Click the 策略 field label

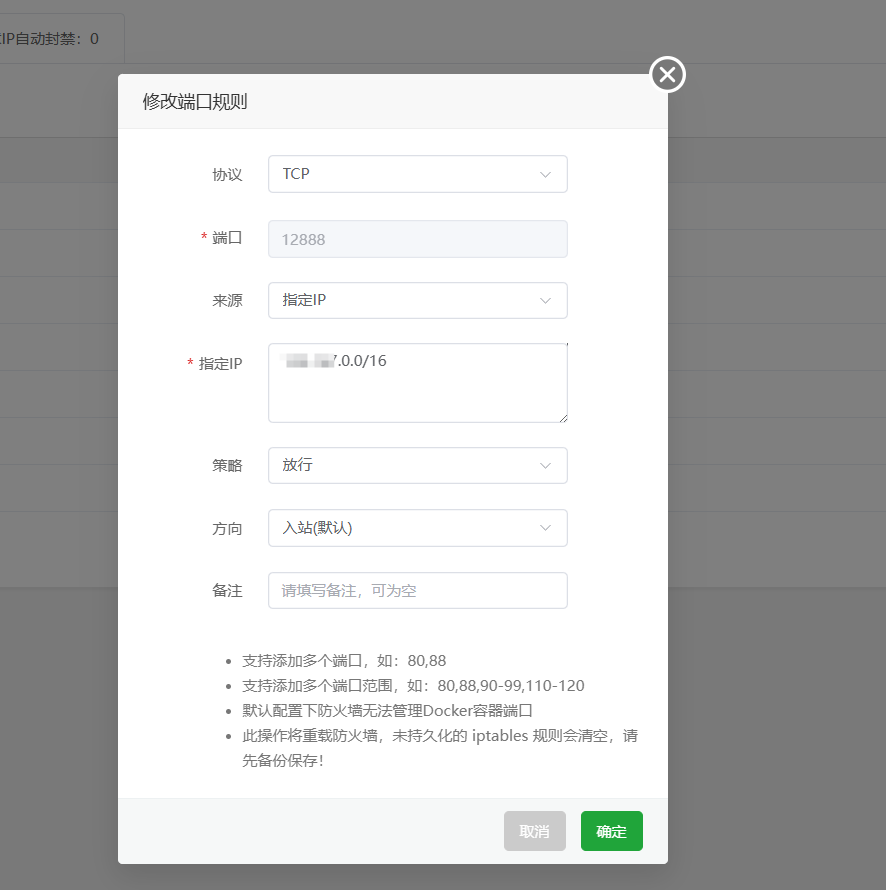227,465
